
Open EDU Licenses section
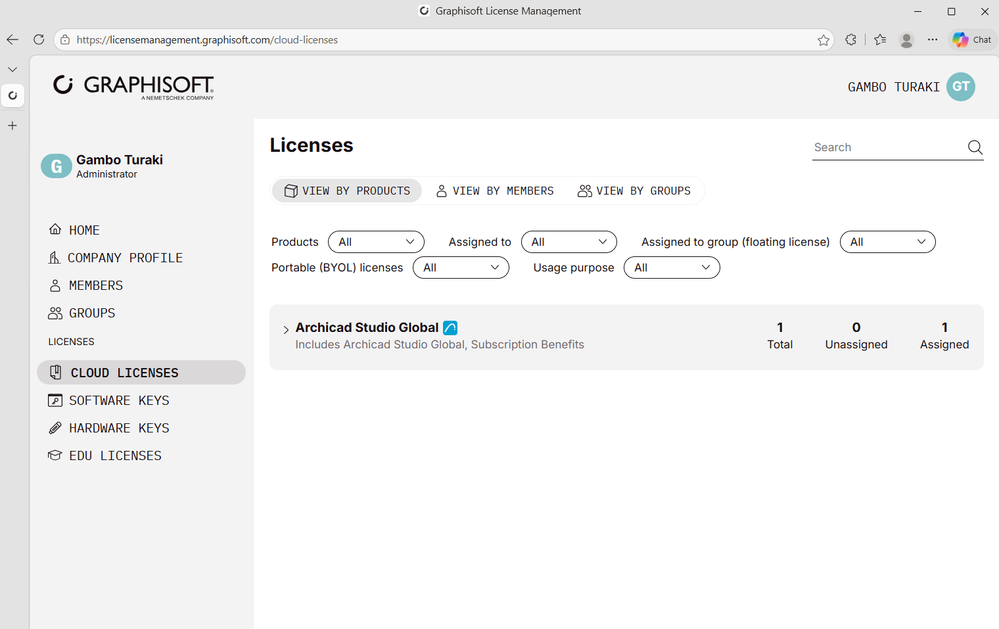(x=105, y=456)
